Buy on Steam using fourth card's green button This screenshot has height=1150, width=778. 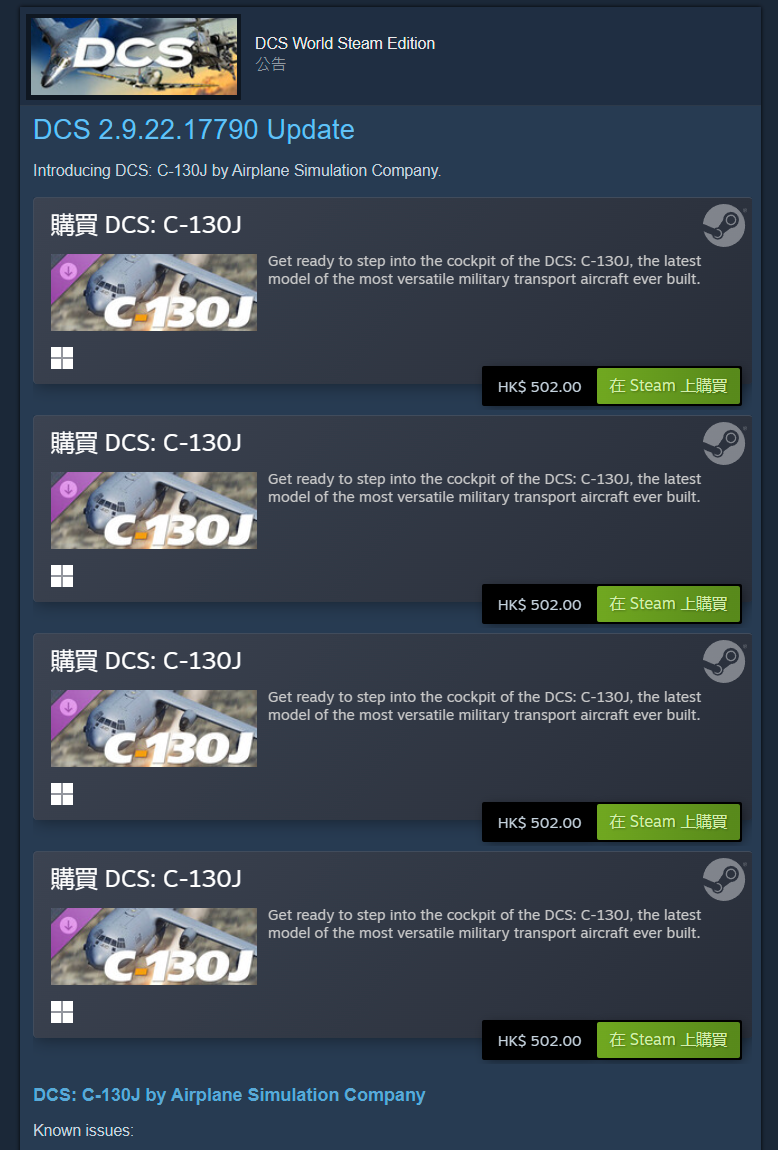pos(668,1039)
